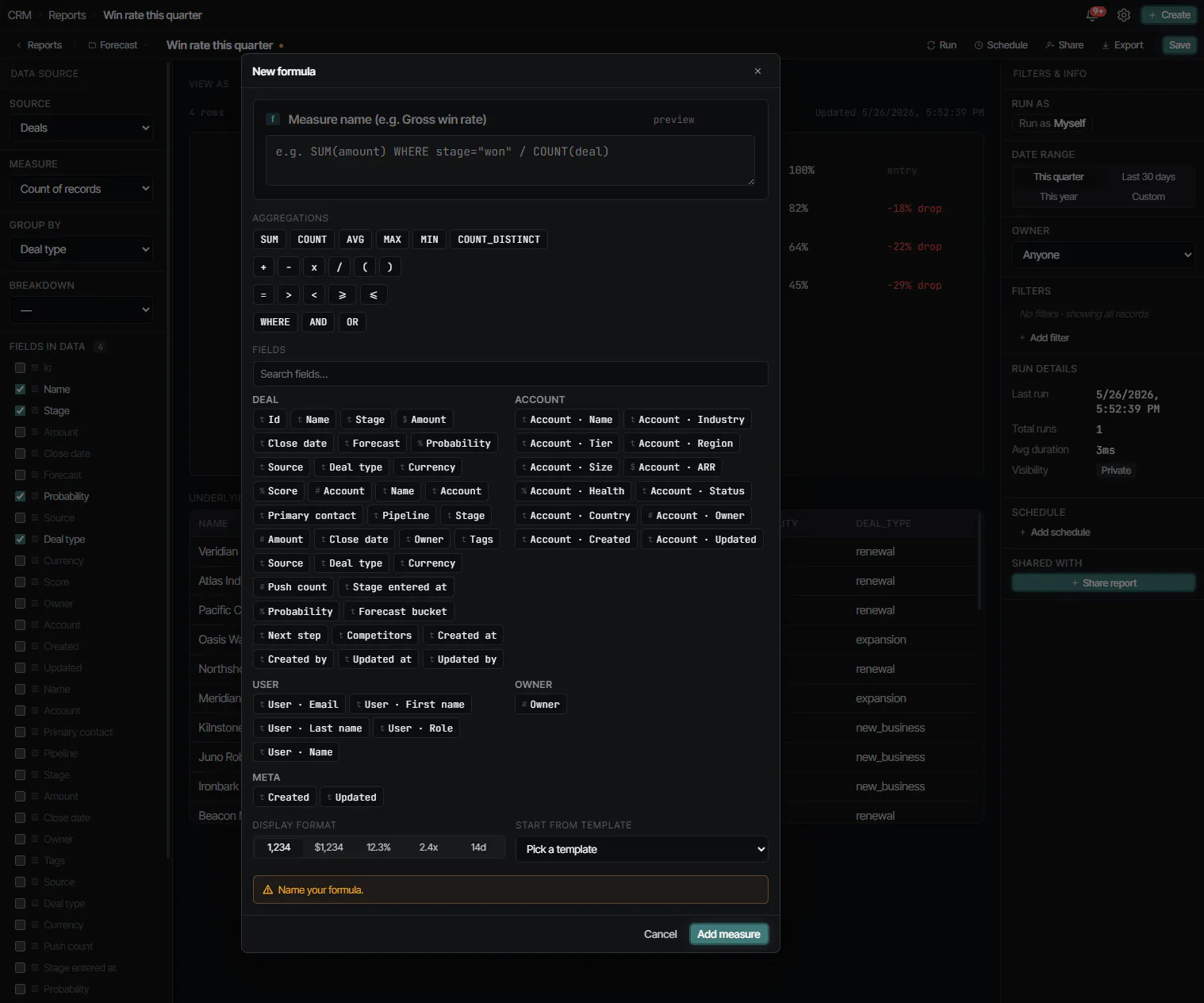The height and width of the screenshot is (1003, 1204).
Task: Open the notifications bell icon
Action: [x=1093, y=15]
